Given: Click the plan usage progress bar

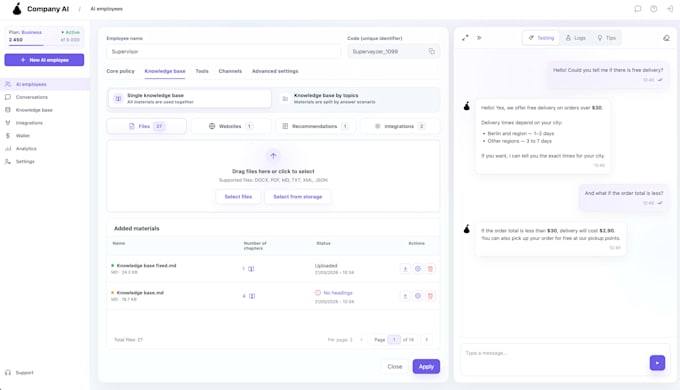Looking at the screenshot, I should click(x=44, y=45).
